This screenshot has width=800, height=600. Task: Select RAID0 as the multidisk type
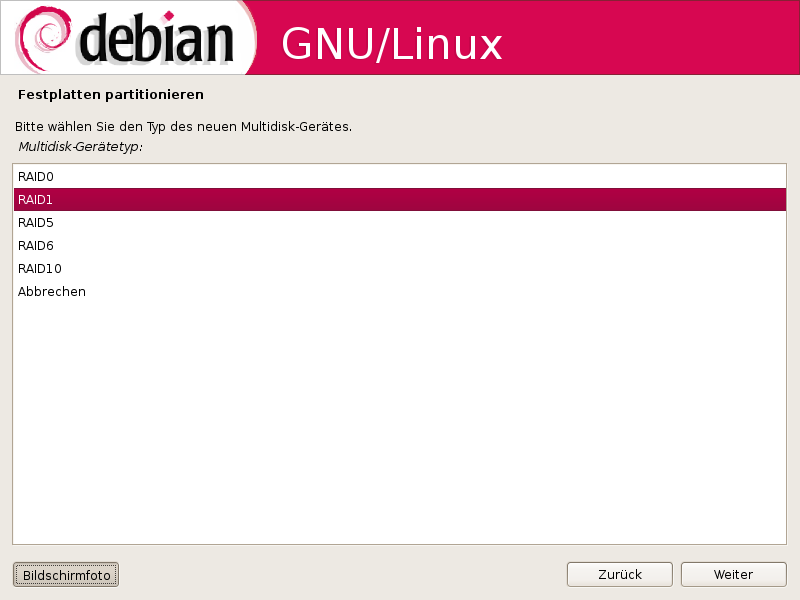coord(399,177)
